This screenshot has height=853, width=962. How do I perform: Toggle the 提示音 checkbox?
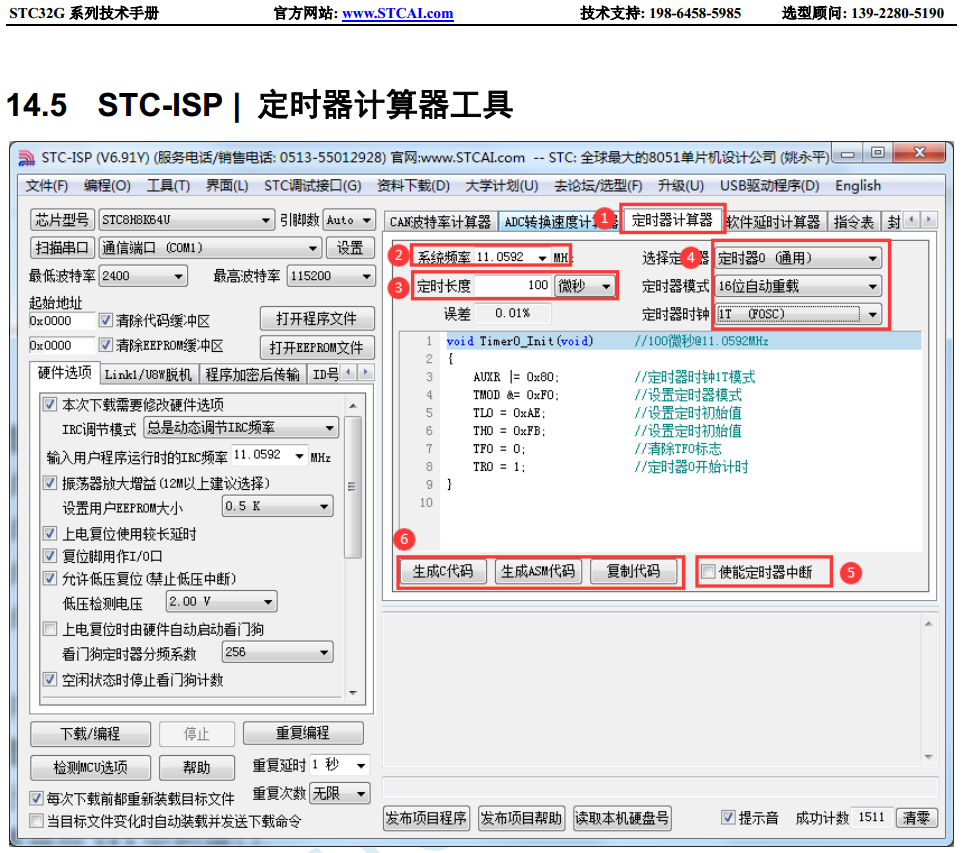pyautogui.click(x=728, y=817)
